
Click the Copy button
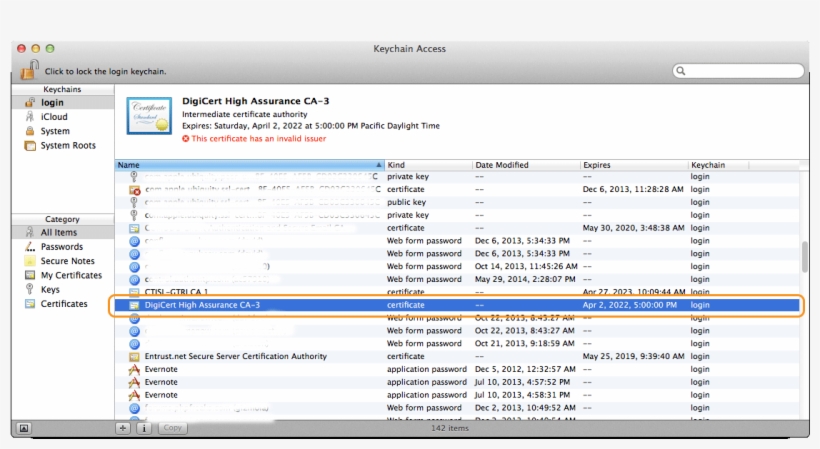pos(172,428)
